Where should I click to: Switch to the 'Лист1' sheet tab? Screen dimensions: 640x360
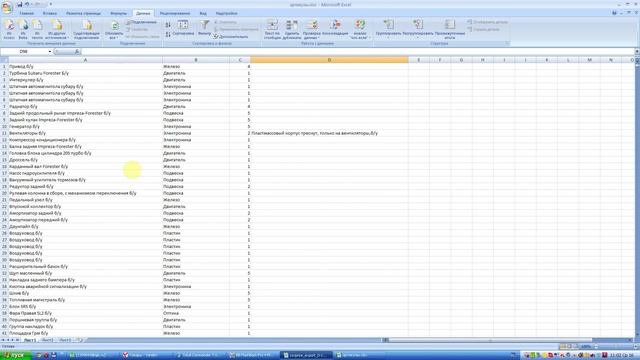click(30, 340)
